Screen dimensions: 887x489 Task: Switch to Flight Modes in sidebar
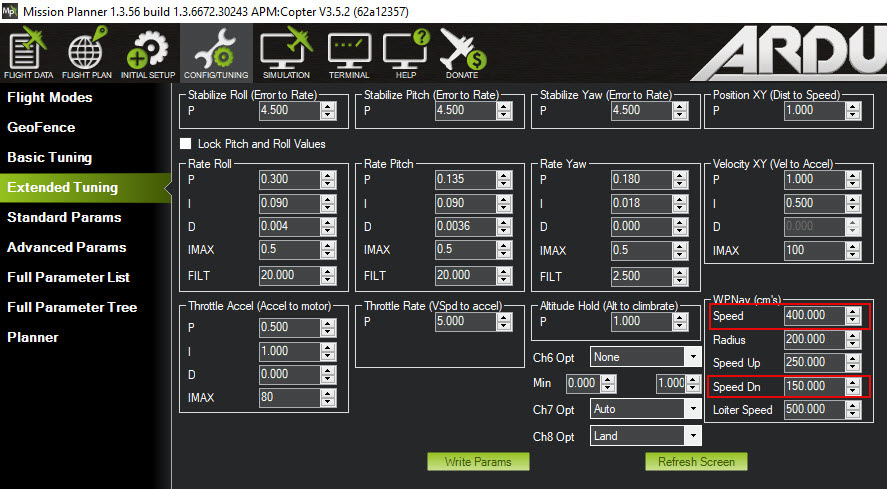pyautogui.click(x=50, y=97)
